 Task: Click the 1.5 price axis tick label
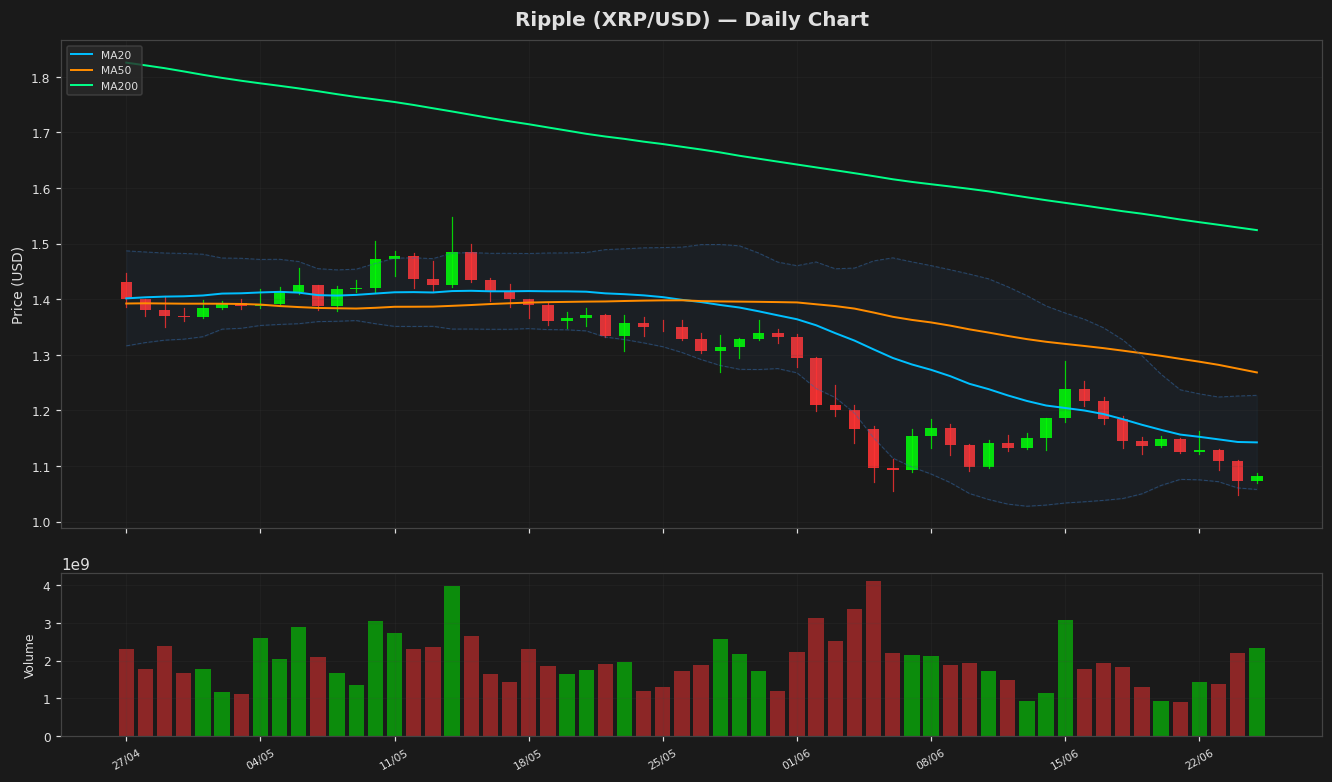41,244
